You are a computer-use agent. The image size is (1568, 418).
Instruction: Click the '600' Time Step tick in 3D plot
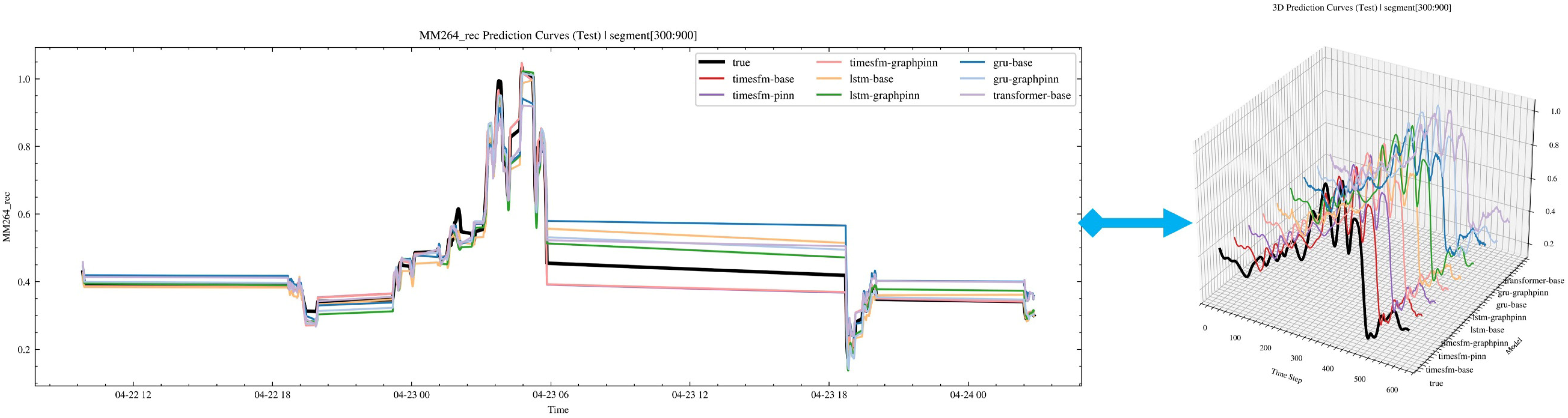pos(1391,390)
